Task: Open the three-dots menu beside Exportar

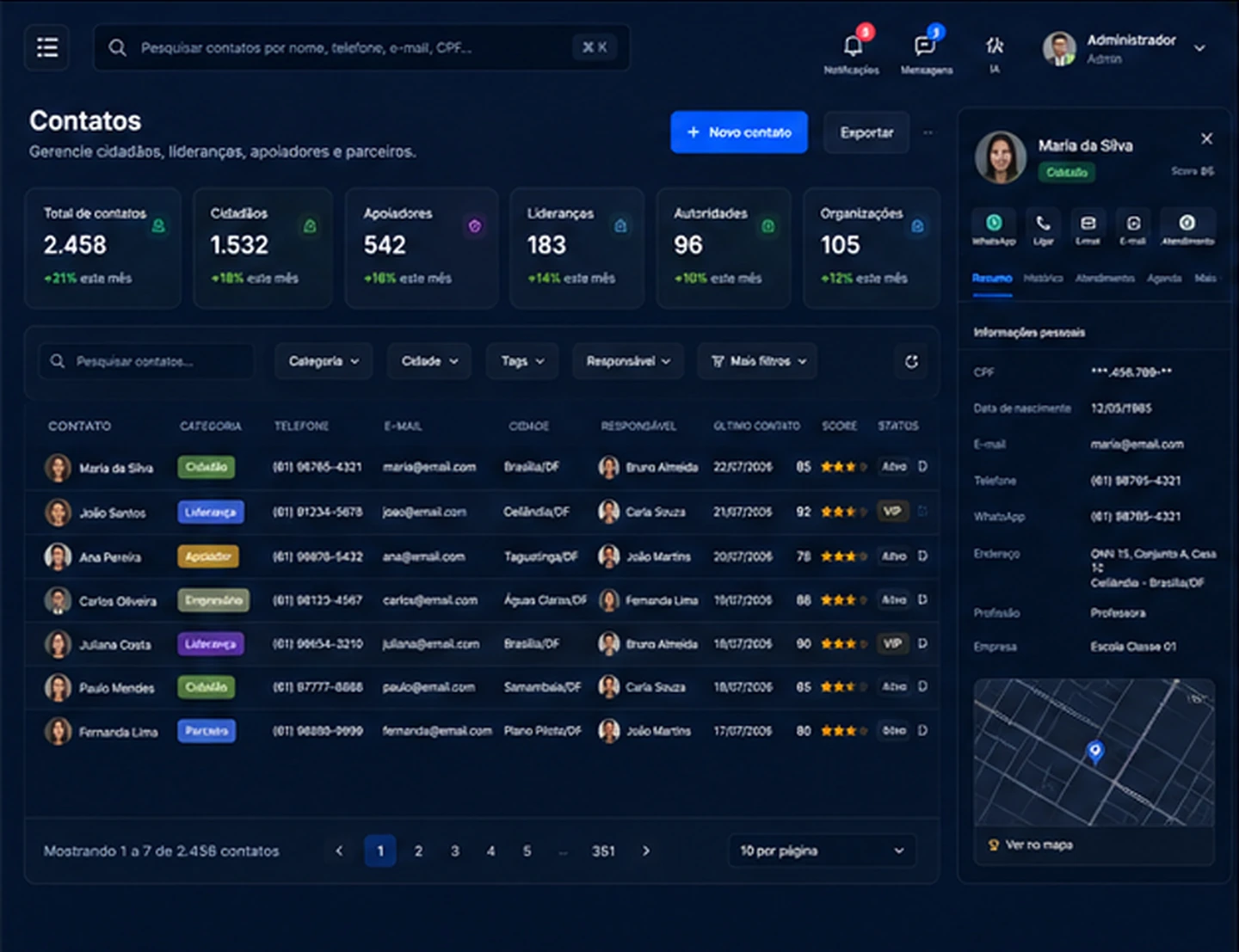Action: pyautogui.click(x=928, y=132)
